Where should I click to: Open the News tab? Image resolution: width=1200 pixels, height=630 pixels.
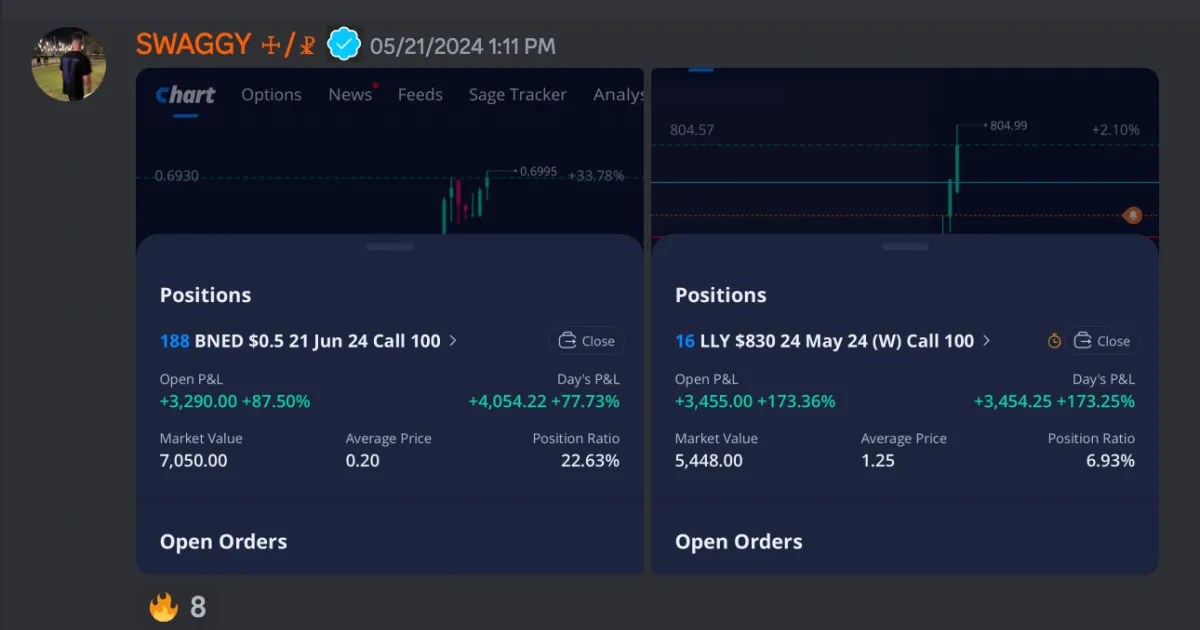350,95
